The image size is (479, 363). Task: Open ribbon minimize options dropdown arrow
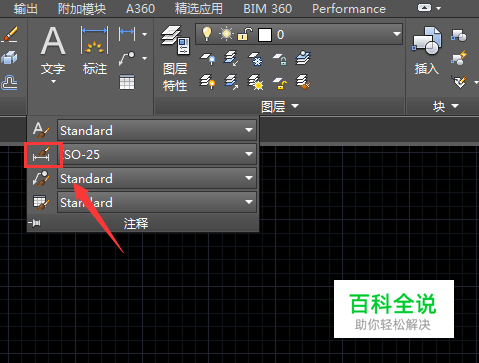click(438, 8)
